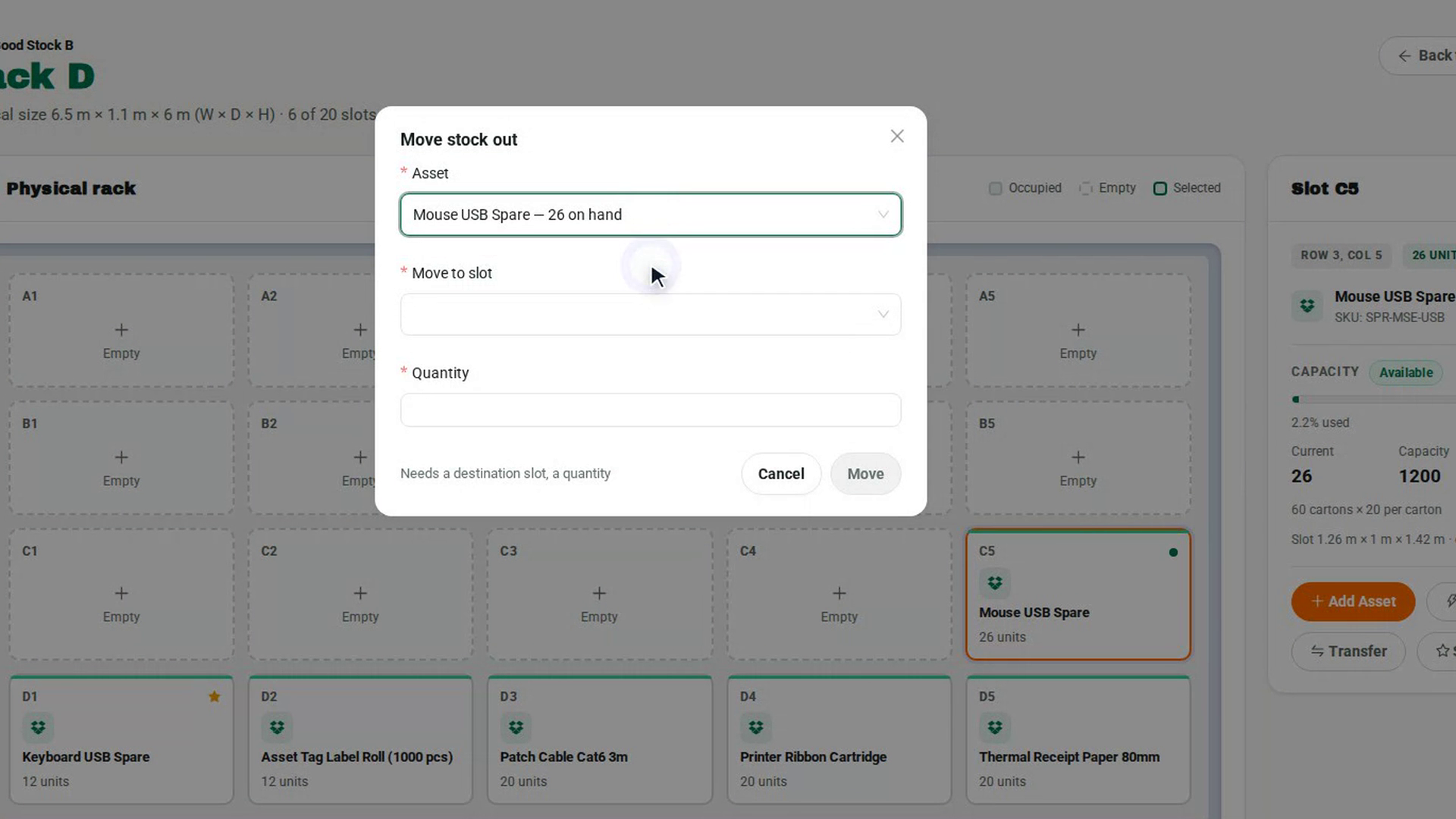Image resolution: width=1456 pixels, height=819 pixels.
Task: Close the Move stock out dialog
Action: click(x=897, y=136)
